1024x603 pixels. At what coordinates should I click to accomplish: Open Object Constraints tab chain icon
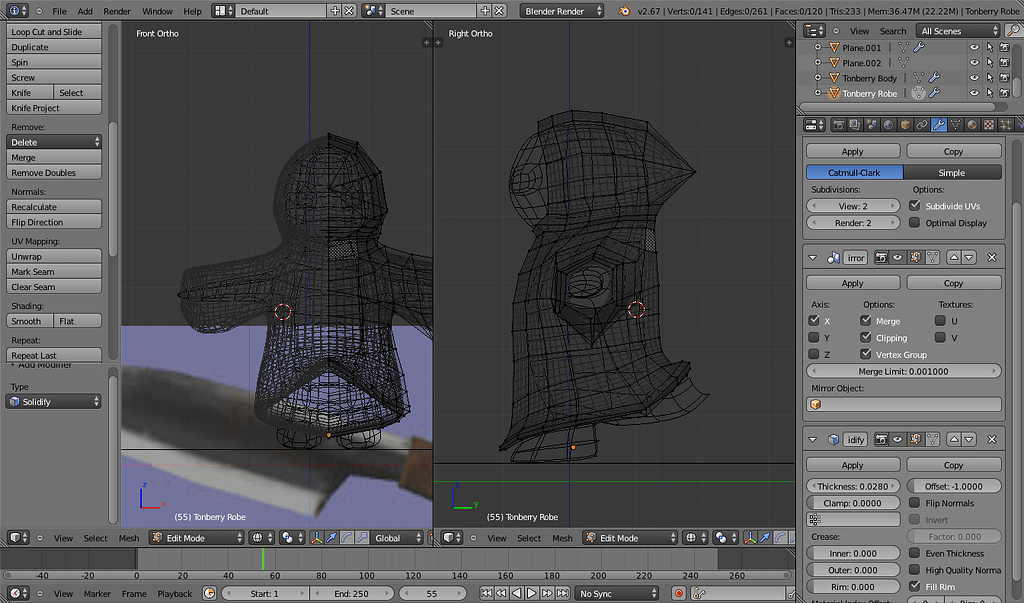coord(921,125)
